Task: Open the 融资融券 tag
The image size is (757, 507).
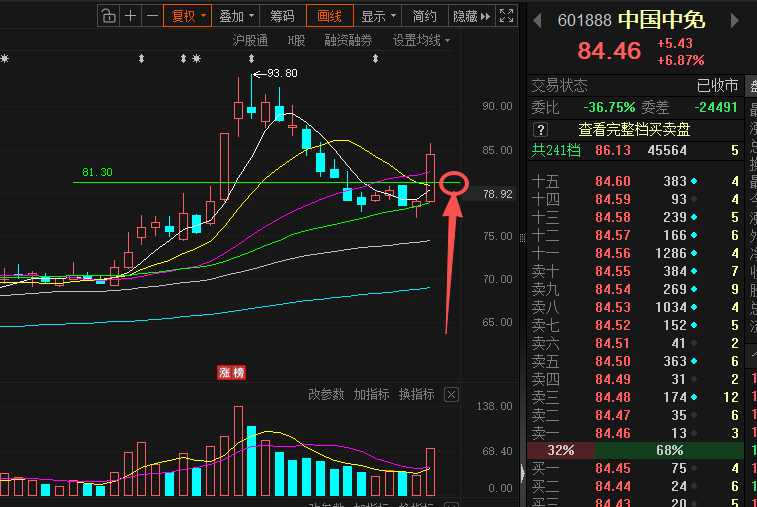Action: (x=348, y=41)
